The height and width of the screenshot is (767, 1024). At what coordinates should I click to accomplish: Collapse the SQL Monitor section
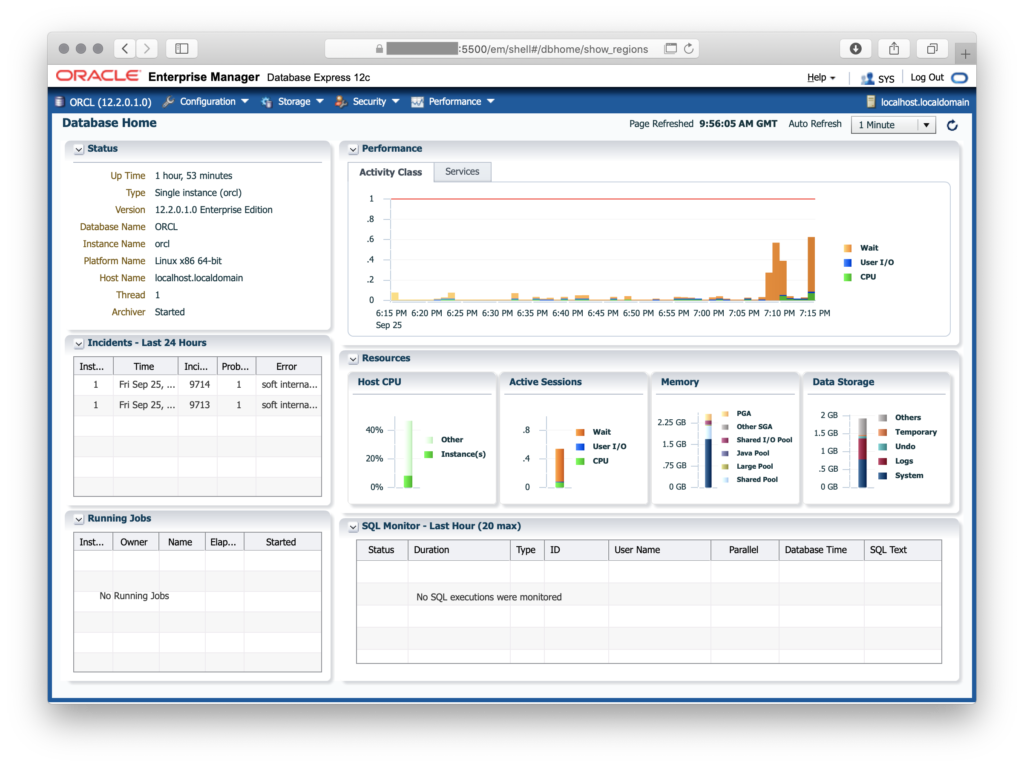pyautogui.click(x=353, y=527)
